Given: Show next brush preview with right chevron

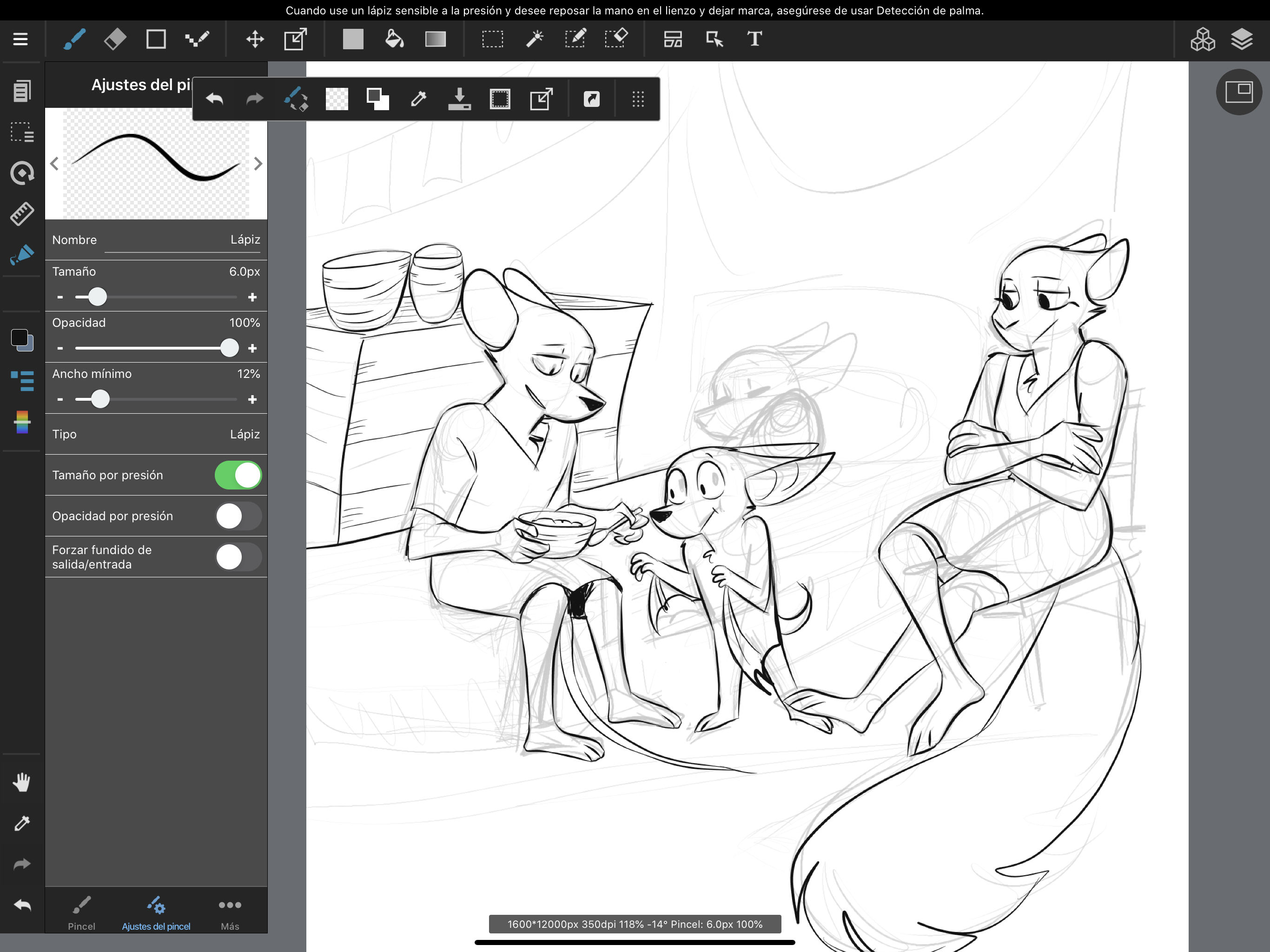Looking at the screenshot, I should click(258, 164).
